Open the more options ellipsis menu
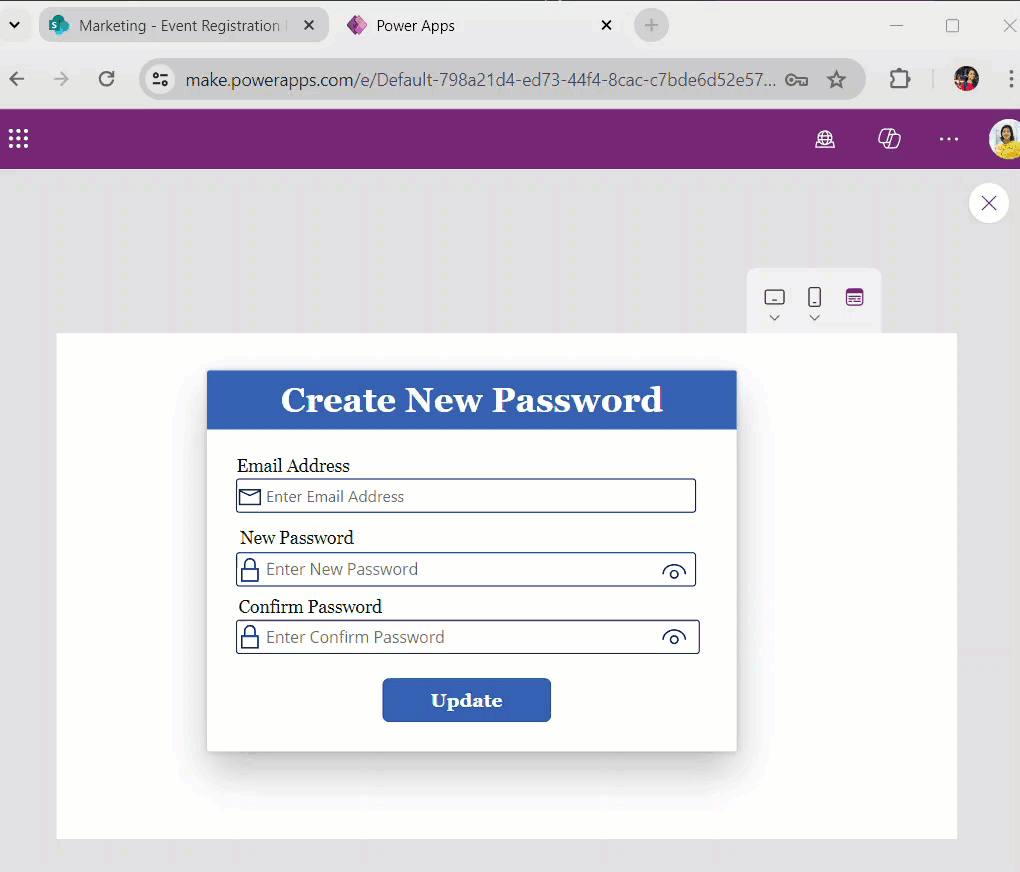The image size is (1020, 872). pos(948,139)
